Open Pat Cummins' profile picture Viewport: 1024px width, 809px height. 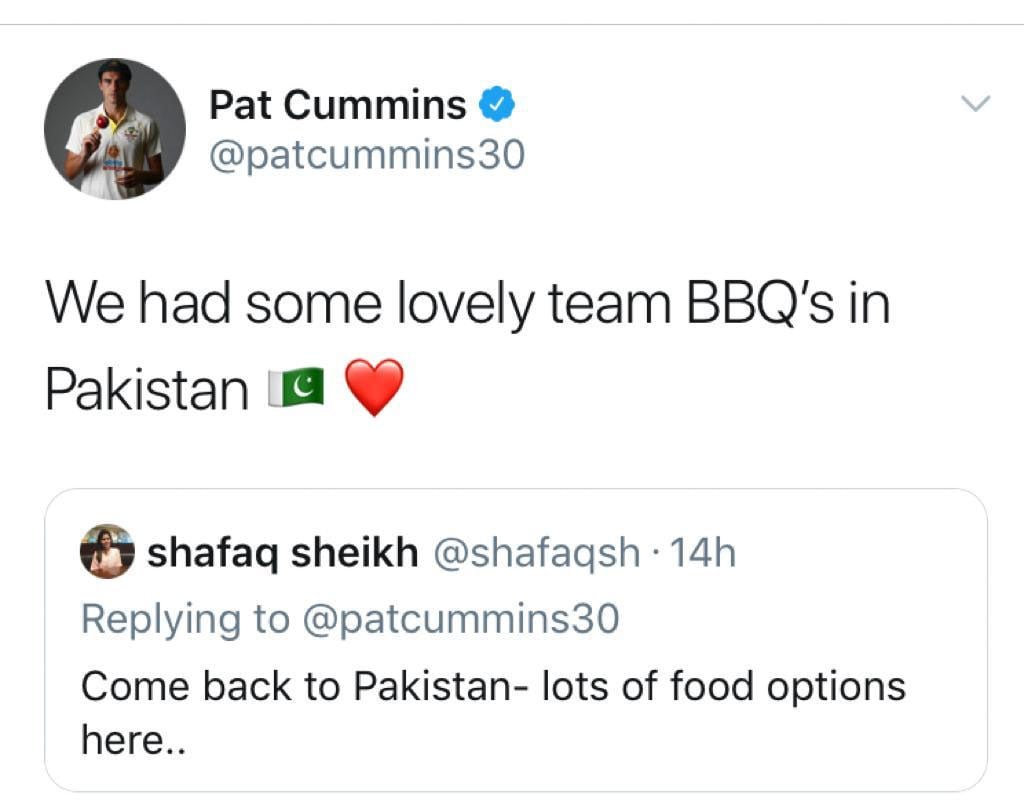coord(115,129)
